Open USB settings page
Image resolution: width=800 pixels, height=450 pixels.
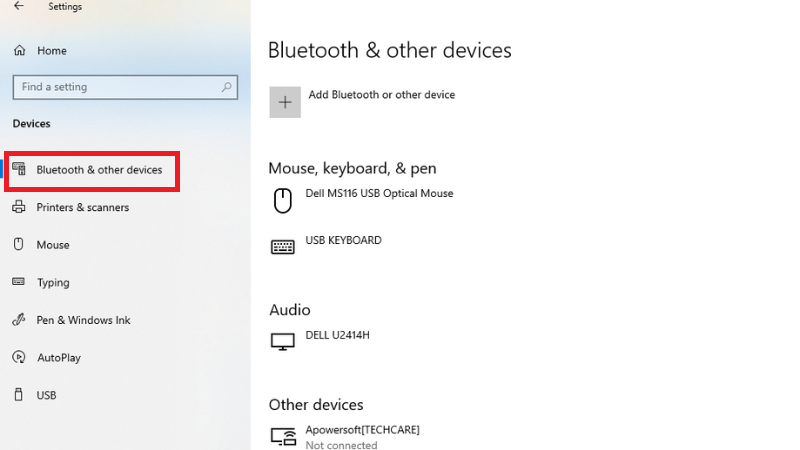click(x=46, y=395)
